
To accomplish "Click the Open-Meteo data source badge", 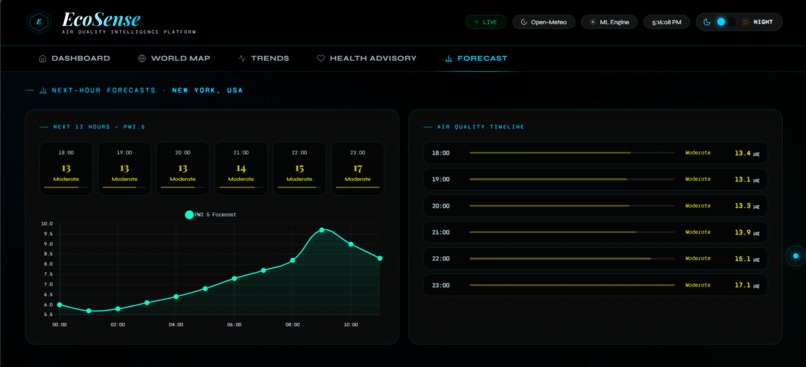I will 544,22.
